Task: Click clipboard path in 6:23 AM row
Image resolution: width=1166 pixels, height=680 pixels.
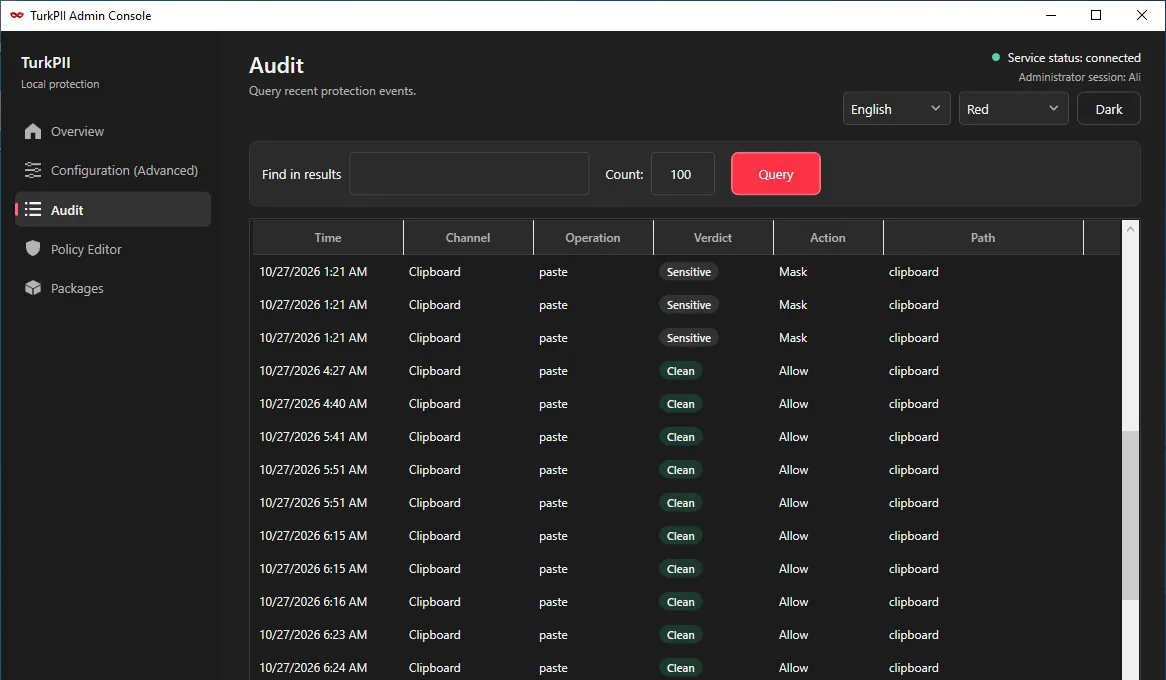Action: pos(913,635)
